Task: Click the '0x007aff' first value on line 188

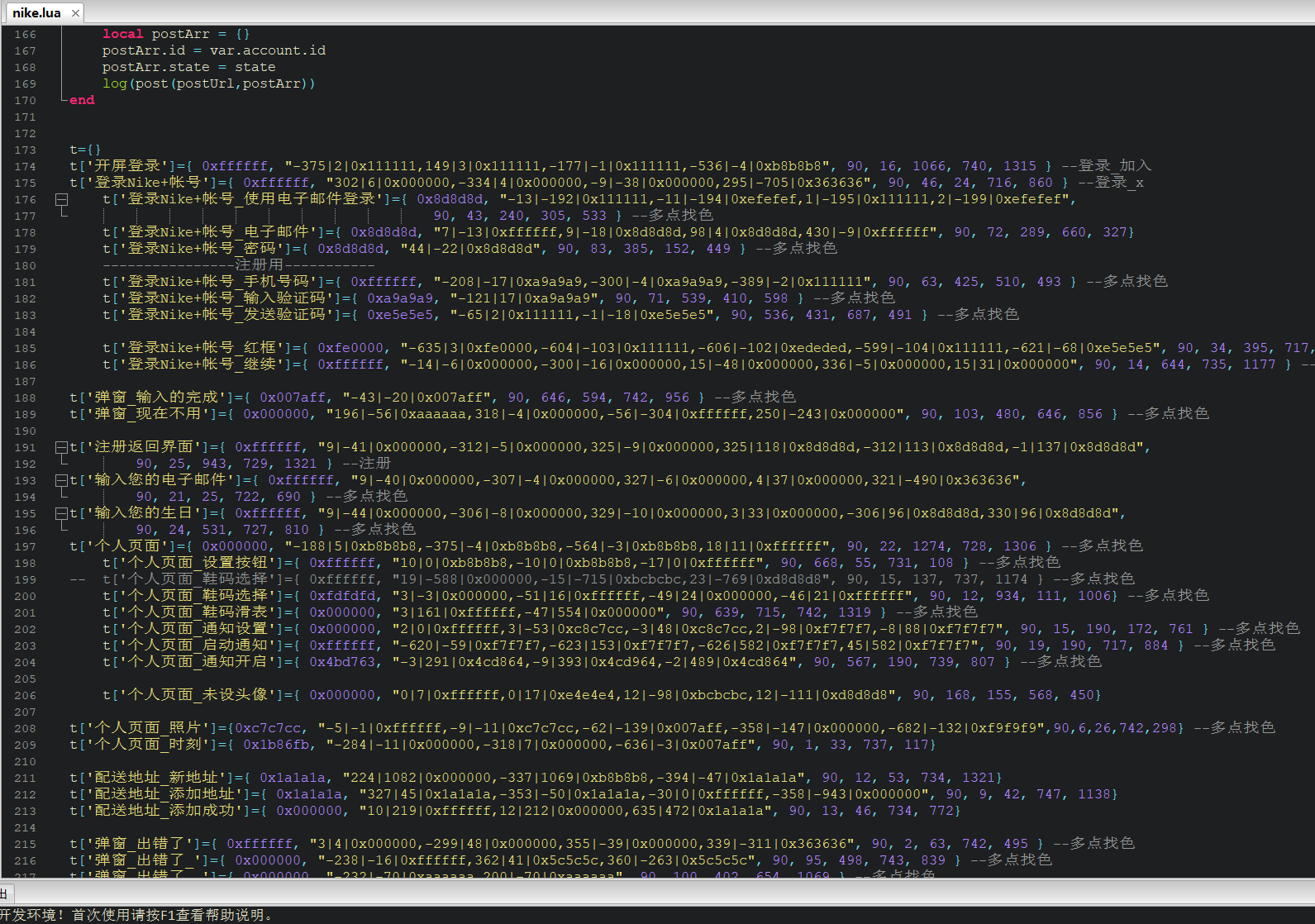Action: tap(293, 398)
